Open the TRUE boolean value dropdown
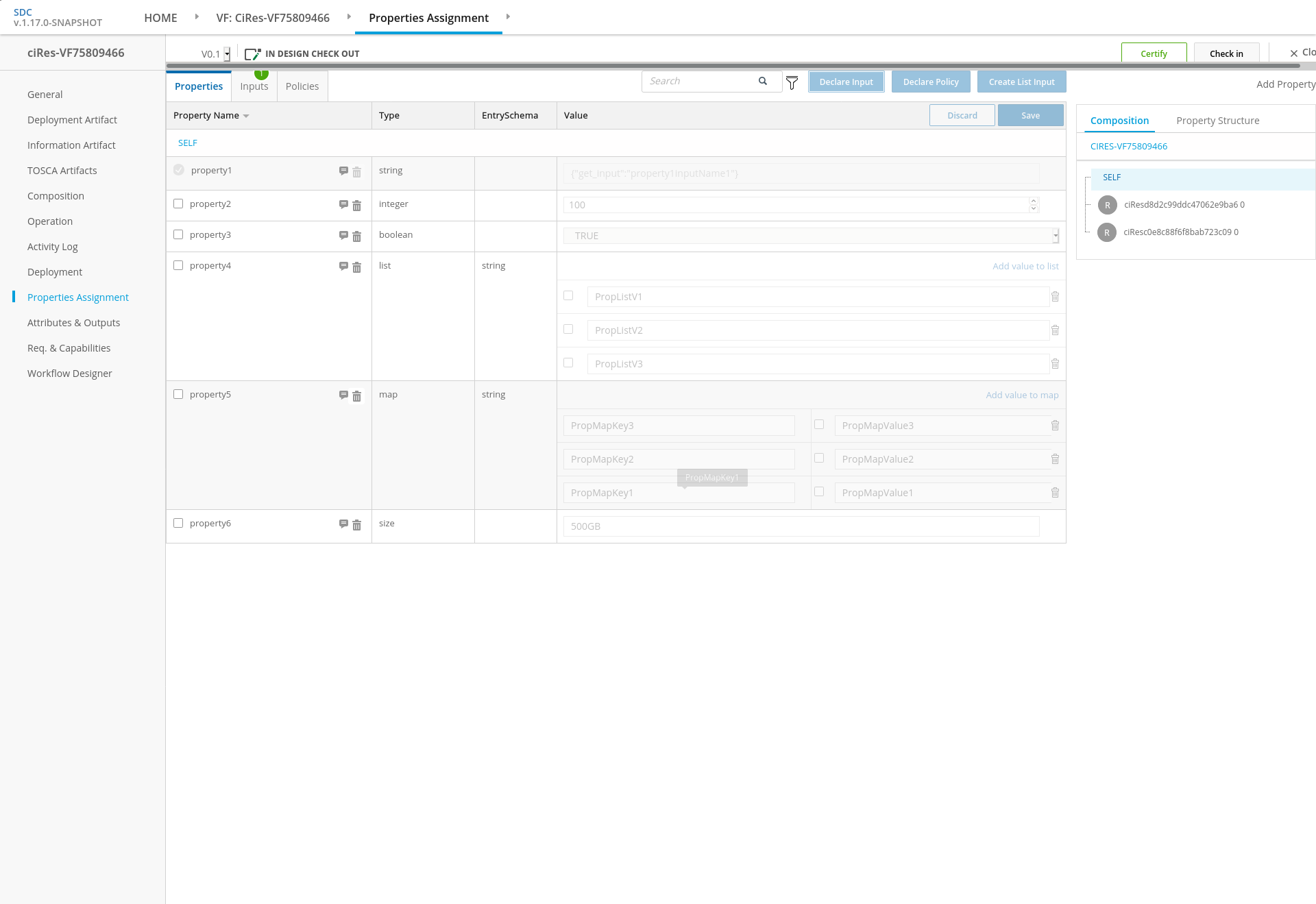The height and width of the screenshot is (904, 1316). click(x=1056, y=236)
